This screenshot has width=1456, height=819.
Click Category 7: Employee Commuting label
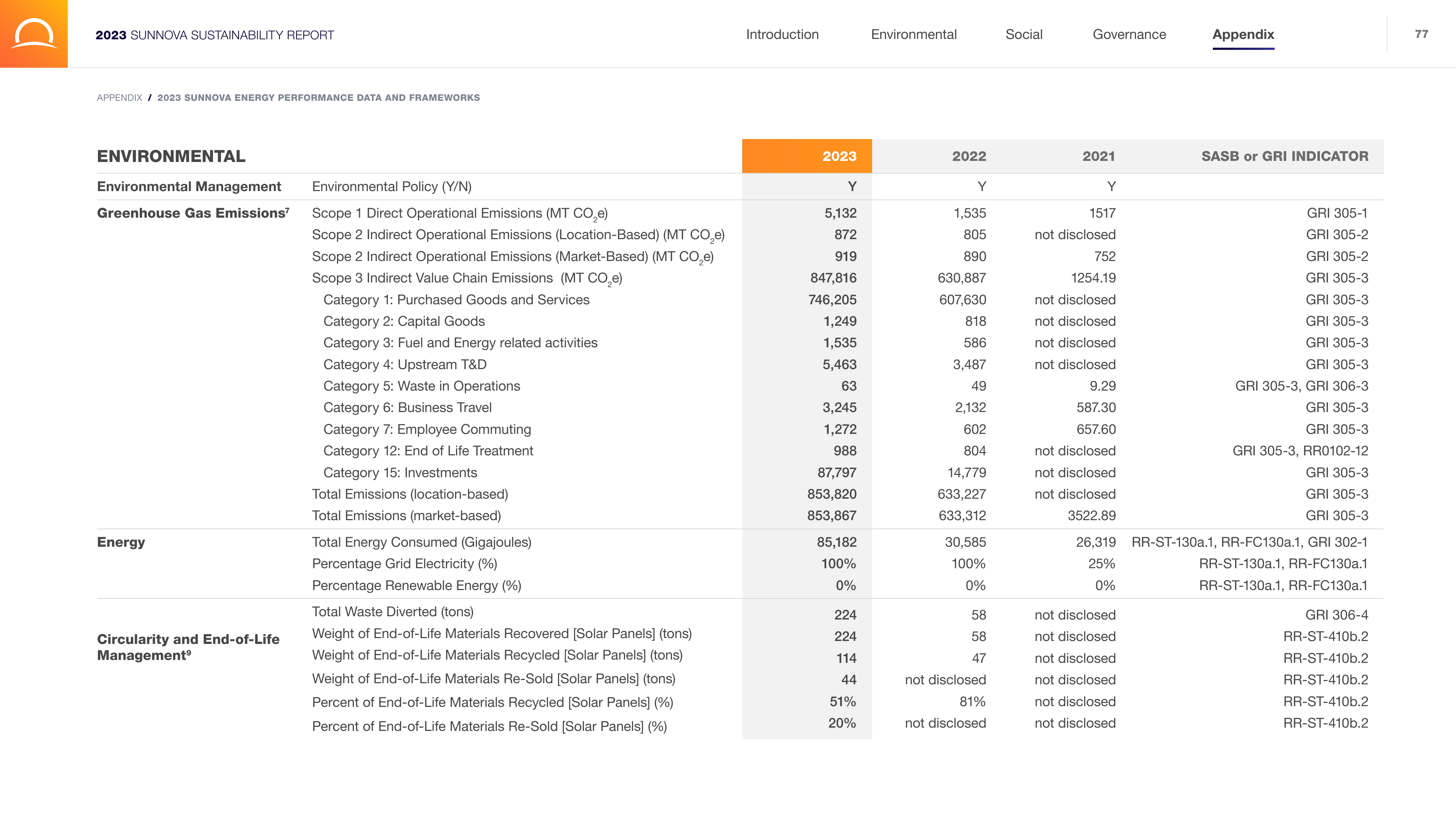(x=427, y=430)
